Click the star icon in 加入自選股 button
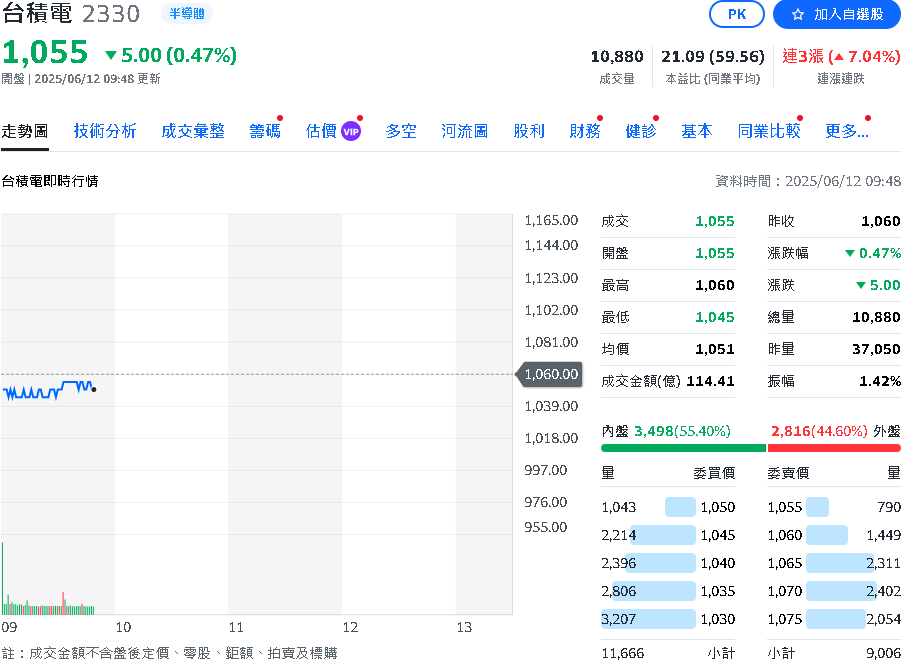The height and width of the screenshot is (665, 904). click(x=797, y=14)
